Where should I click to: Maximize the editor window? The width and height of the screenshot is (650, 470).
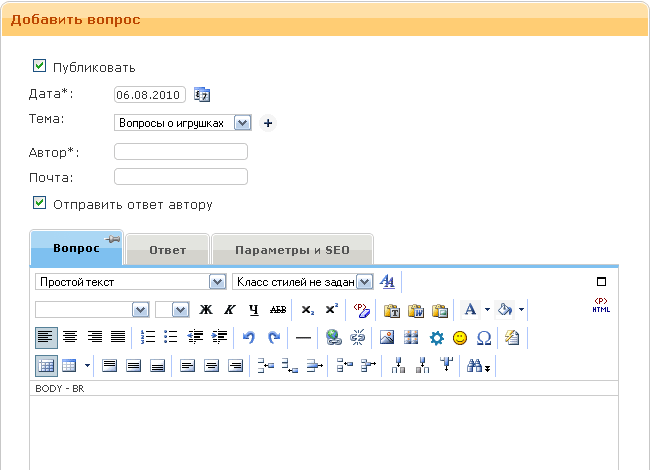coord(601,282)
